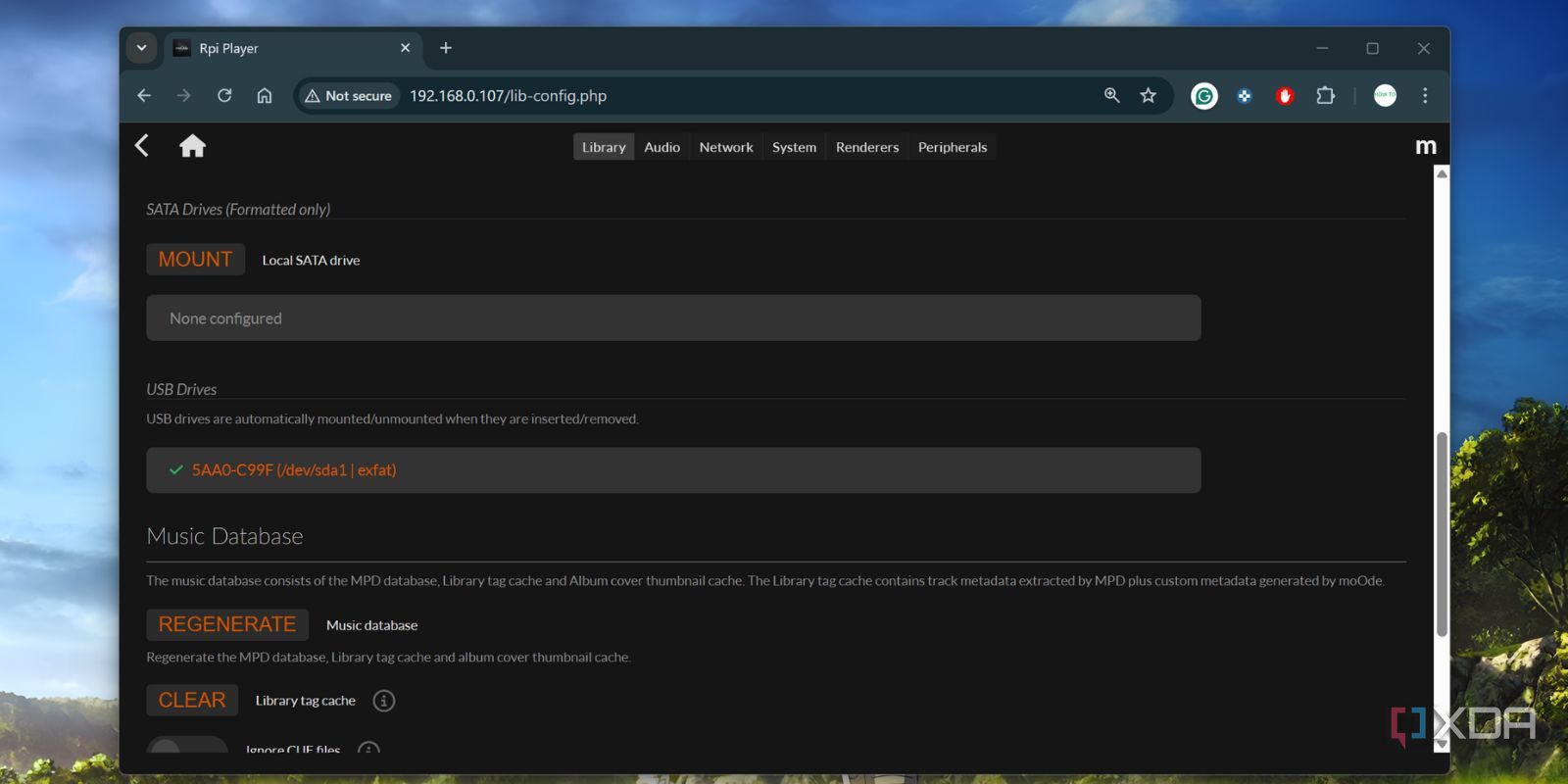Switch to the Library tab
The height and width of the screenshot is (784, 1568).
(604, 147)
